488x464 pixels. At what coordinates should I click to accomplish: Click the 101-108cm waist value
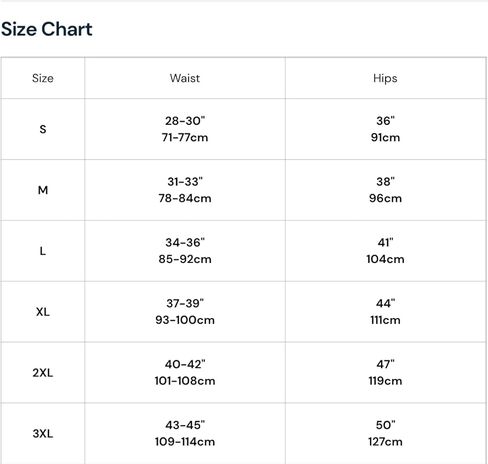[185, 381]
